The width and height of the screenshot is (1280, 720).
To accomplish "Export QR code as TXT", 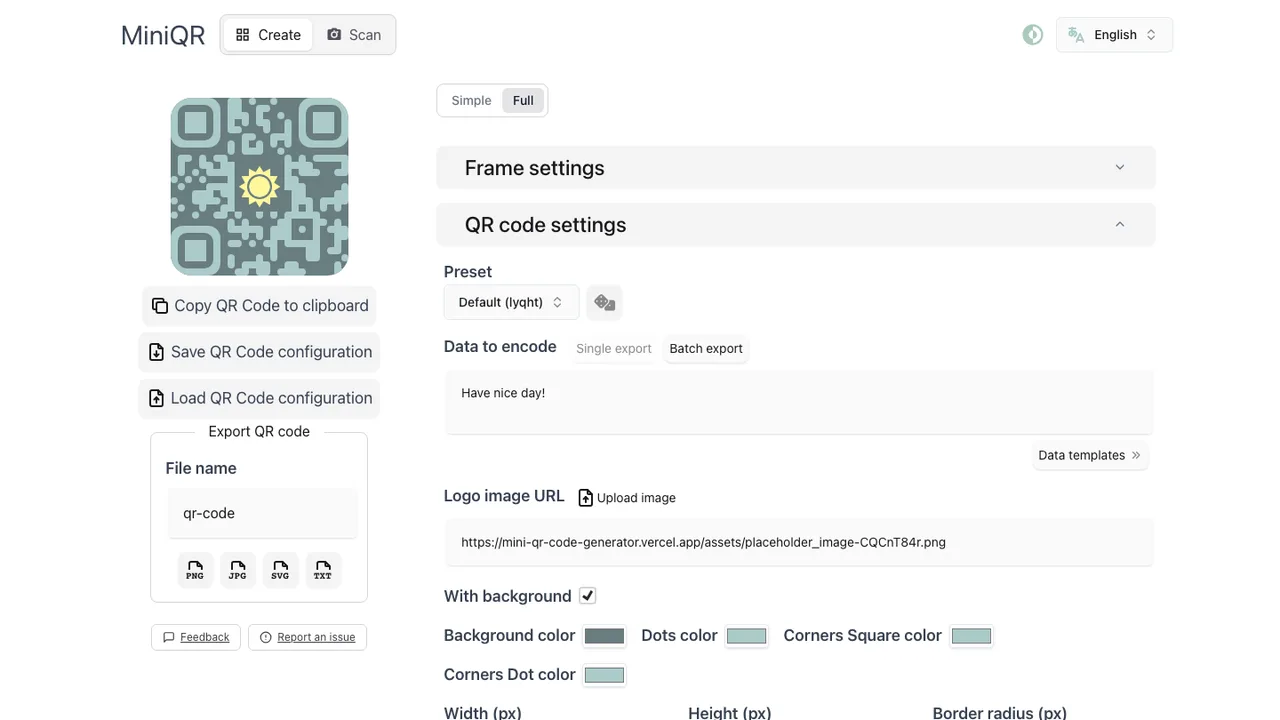I will click(x=323, y=570).
